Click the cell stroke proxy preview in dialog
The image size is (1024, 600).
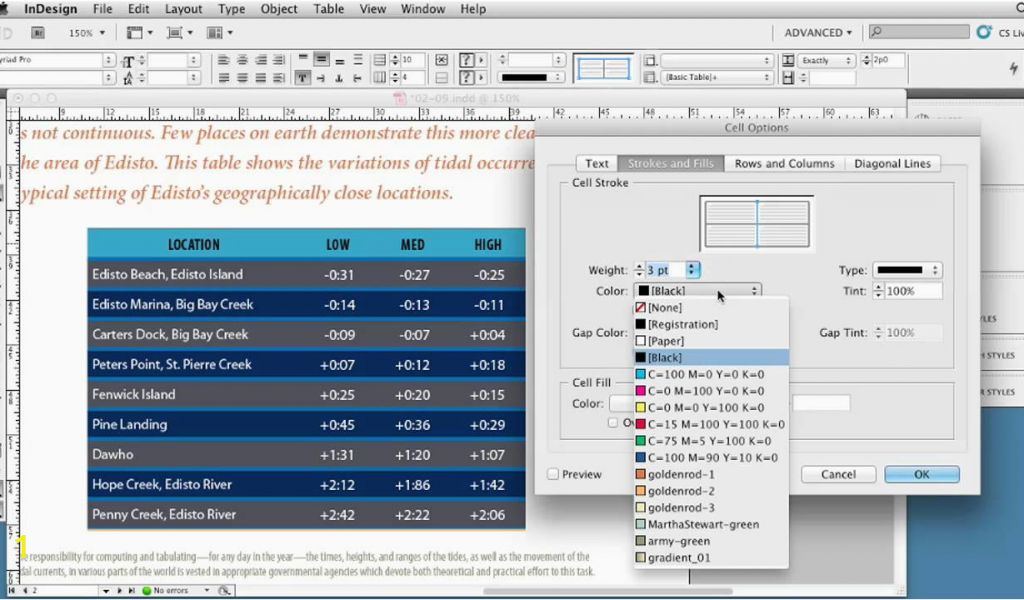click(756, 224)
